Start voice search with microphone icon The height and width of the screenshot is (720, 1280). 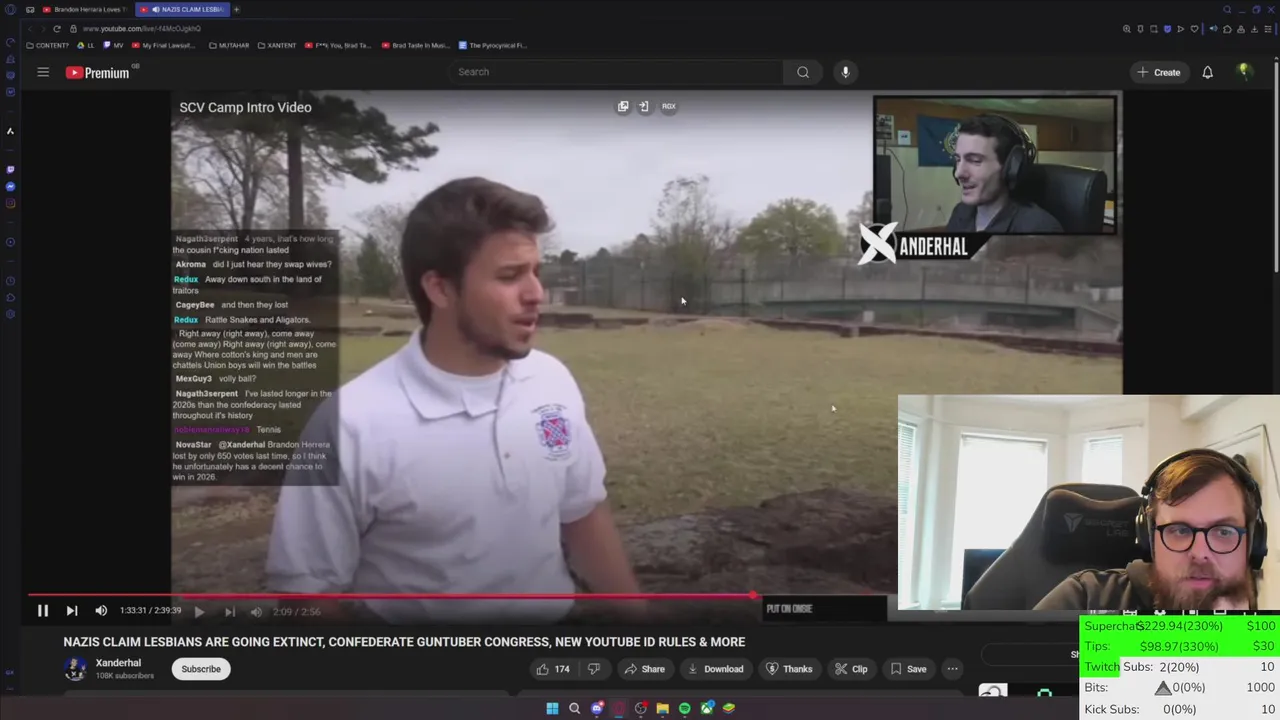click(845, 72)
